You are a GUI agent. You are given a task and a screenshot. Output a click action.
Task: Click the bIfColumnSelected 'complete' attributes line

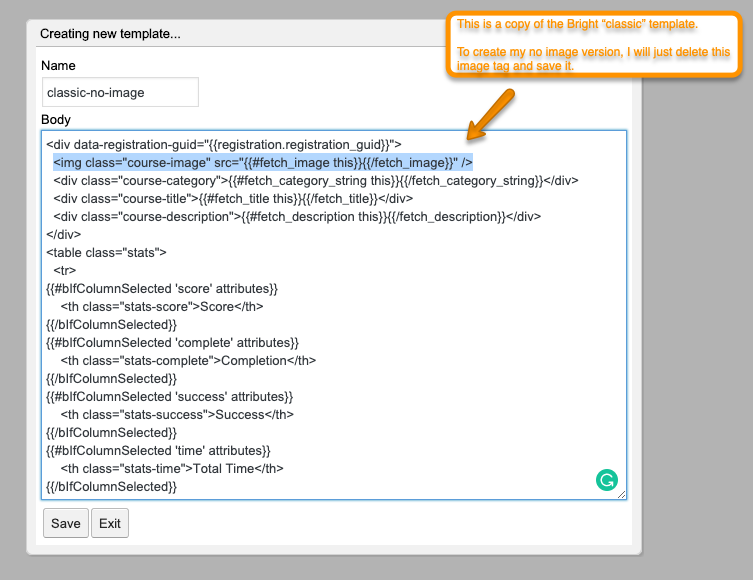click(x=172, y=343)
